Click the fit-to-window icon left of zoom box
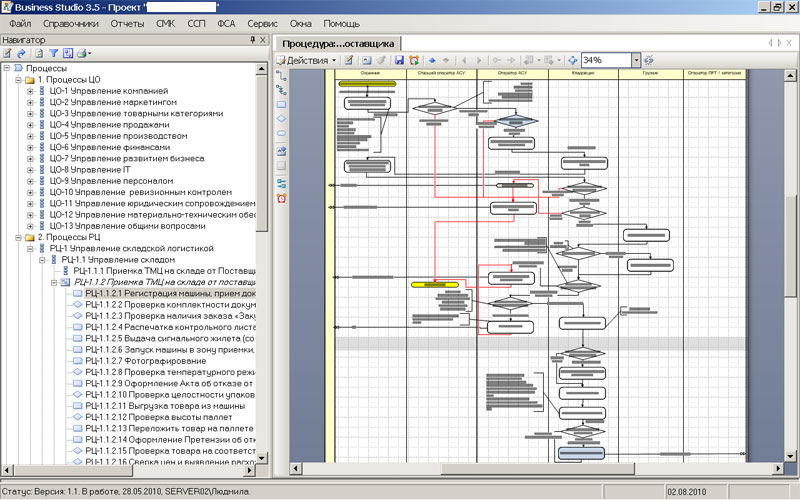 click(572, 61)
